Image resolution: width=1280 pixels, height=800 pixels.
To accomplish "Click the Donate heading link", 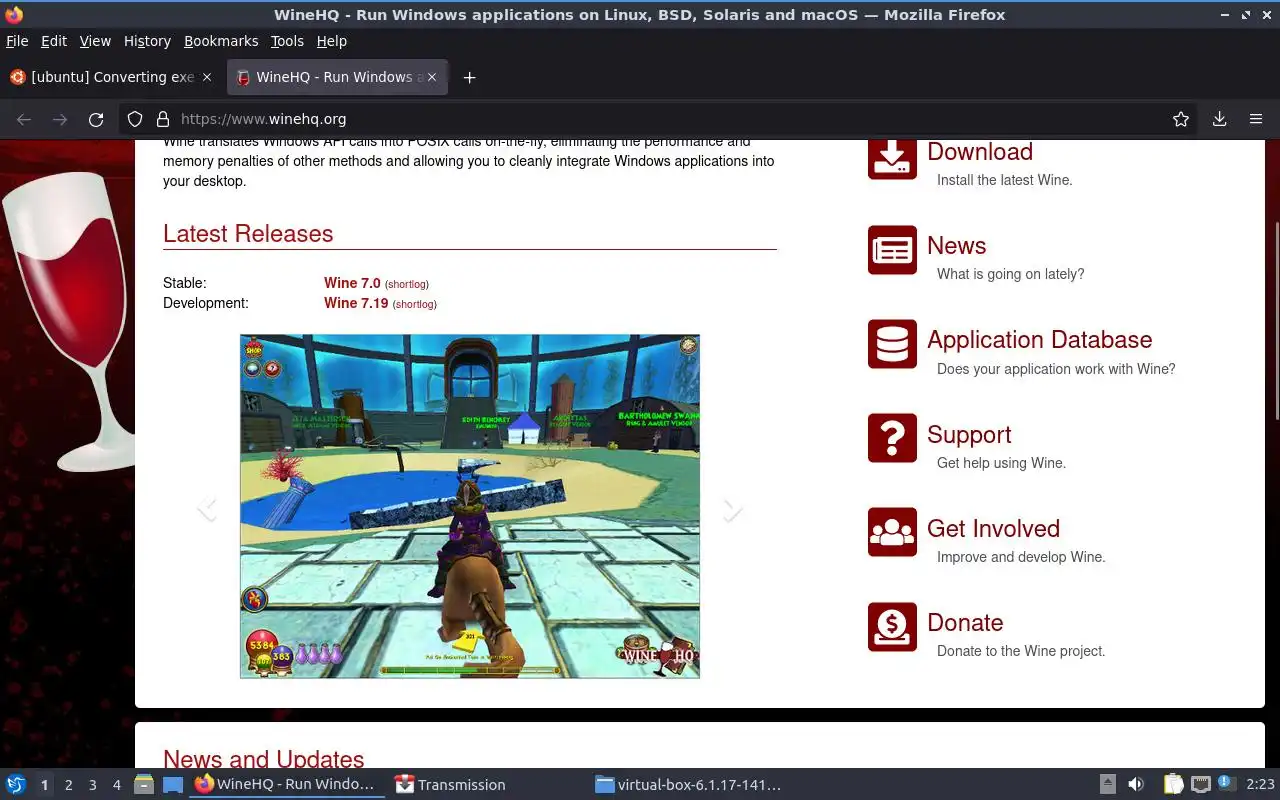I will [965, 623].
